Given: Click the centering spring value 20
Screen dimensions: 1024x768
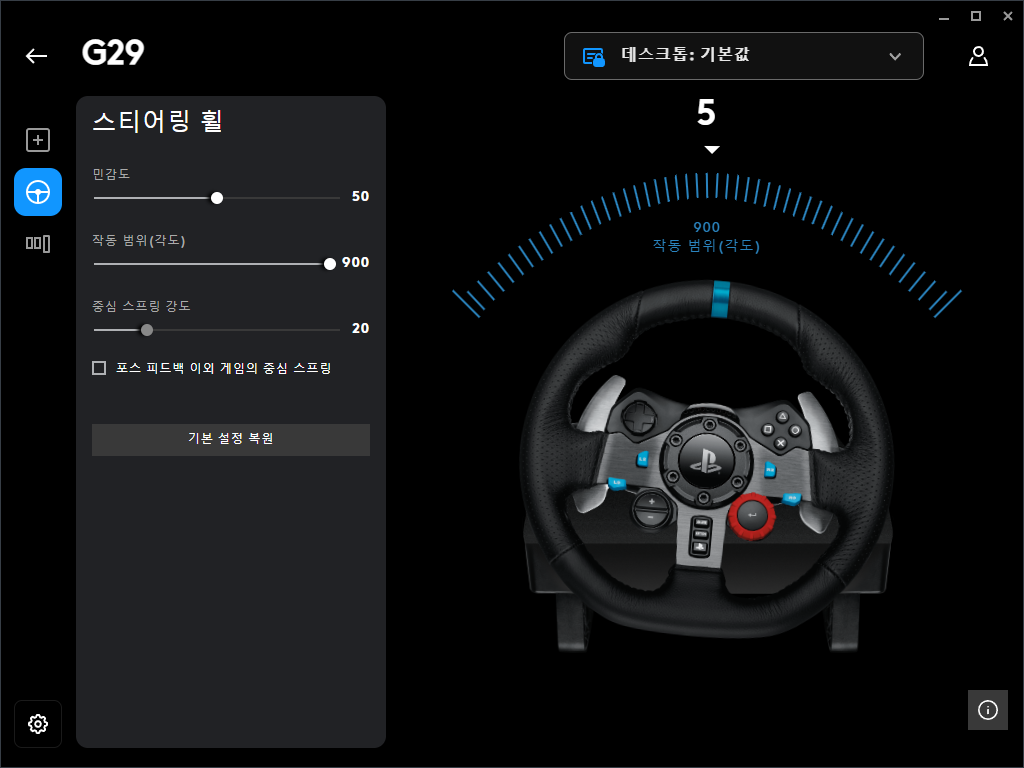Looking at the screenshot, I should [360, 328].
